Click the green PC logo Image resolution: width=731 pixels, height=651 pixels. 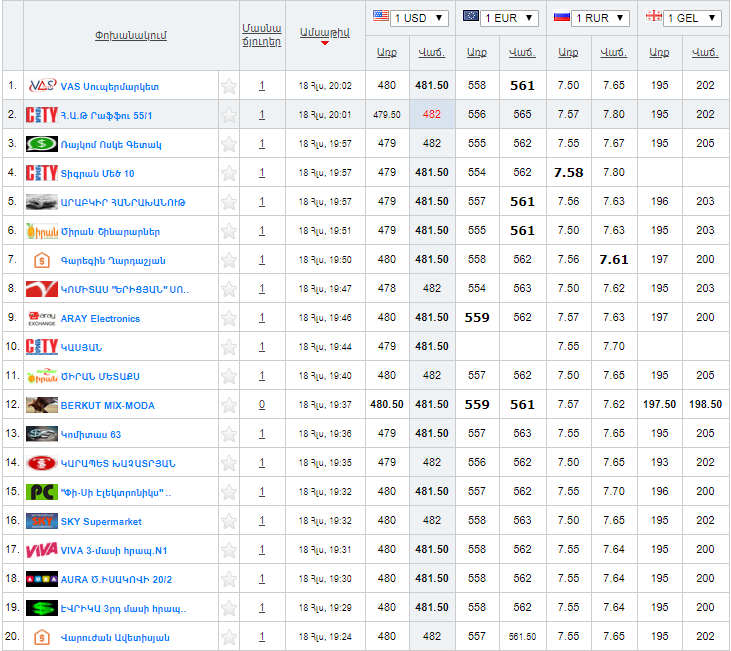42,492
